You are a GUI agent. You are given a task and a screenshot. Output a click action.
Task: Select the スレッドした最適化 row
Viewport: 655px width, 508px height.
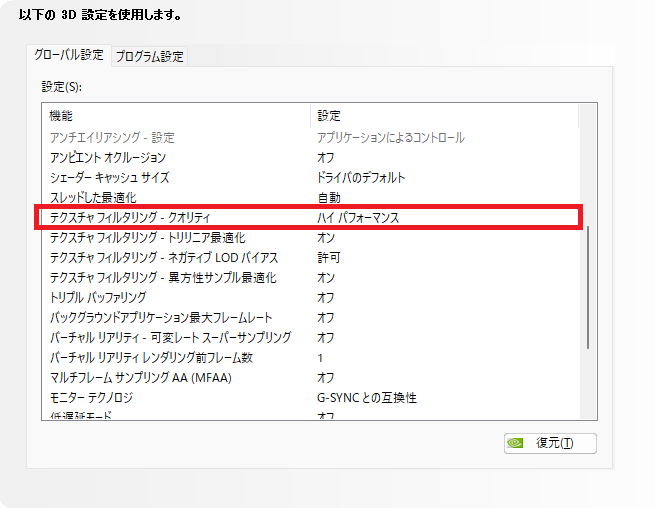coord(311,198)
